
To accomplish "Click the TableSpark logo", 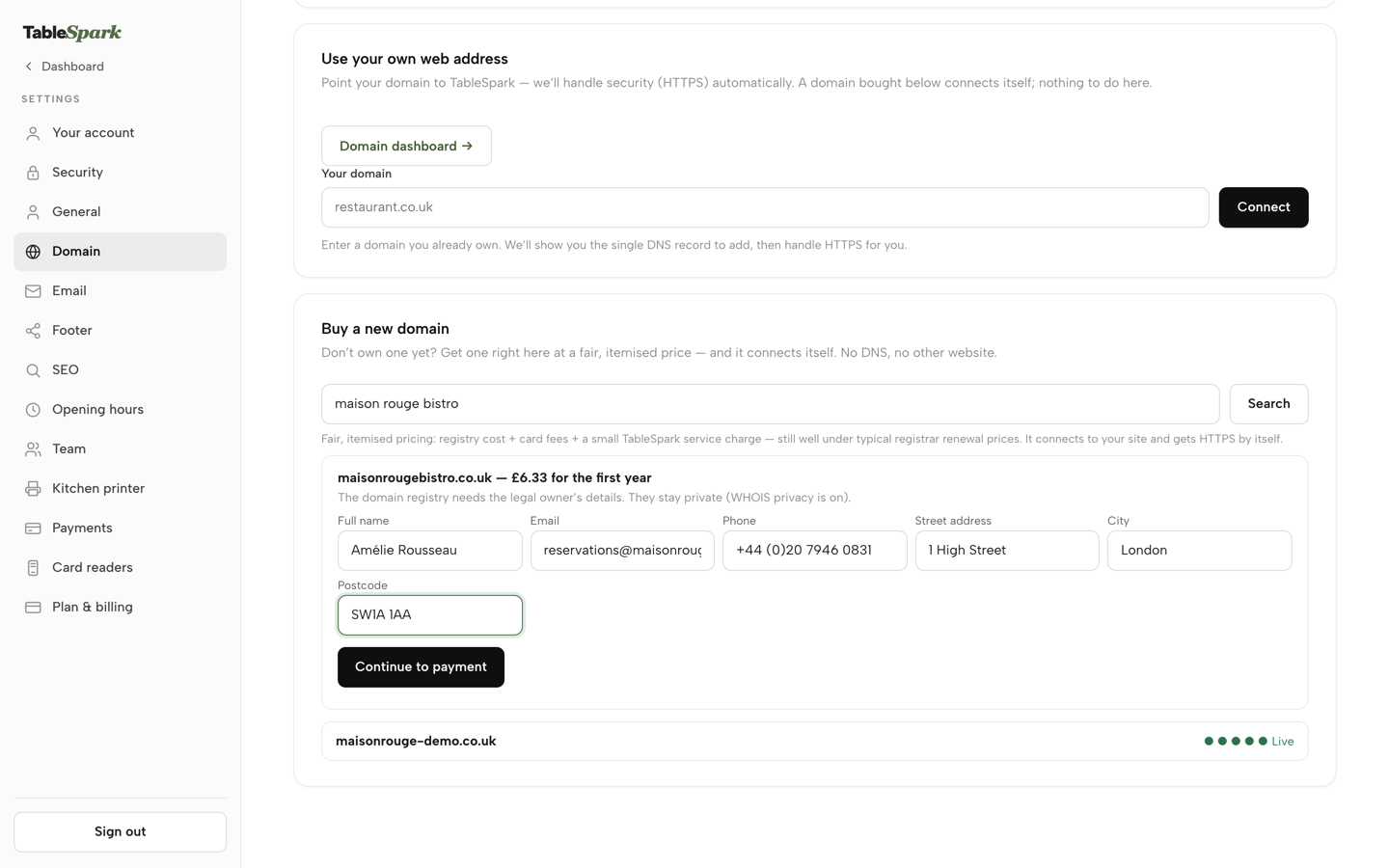I will [72, 33].
